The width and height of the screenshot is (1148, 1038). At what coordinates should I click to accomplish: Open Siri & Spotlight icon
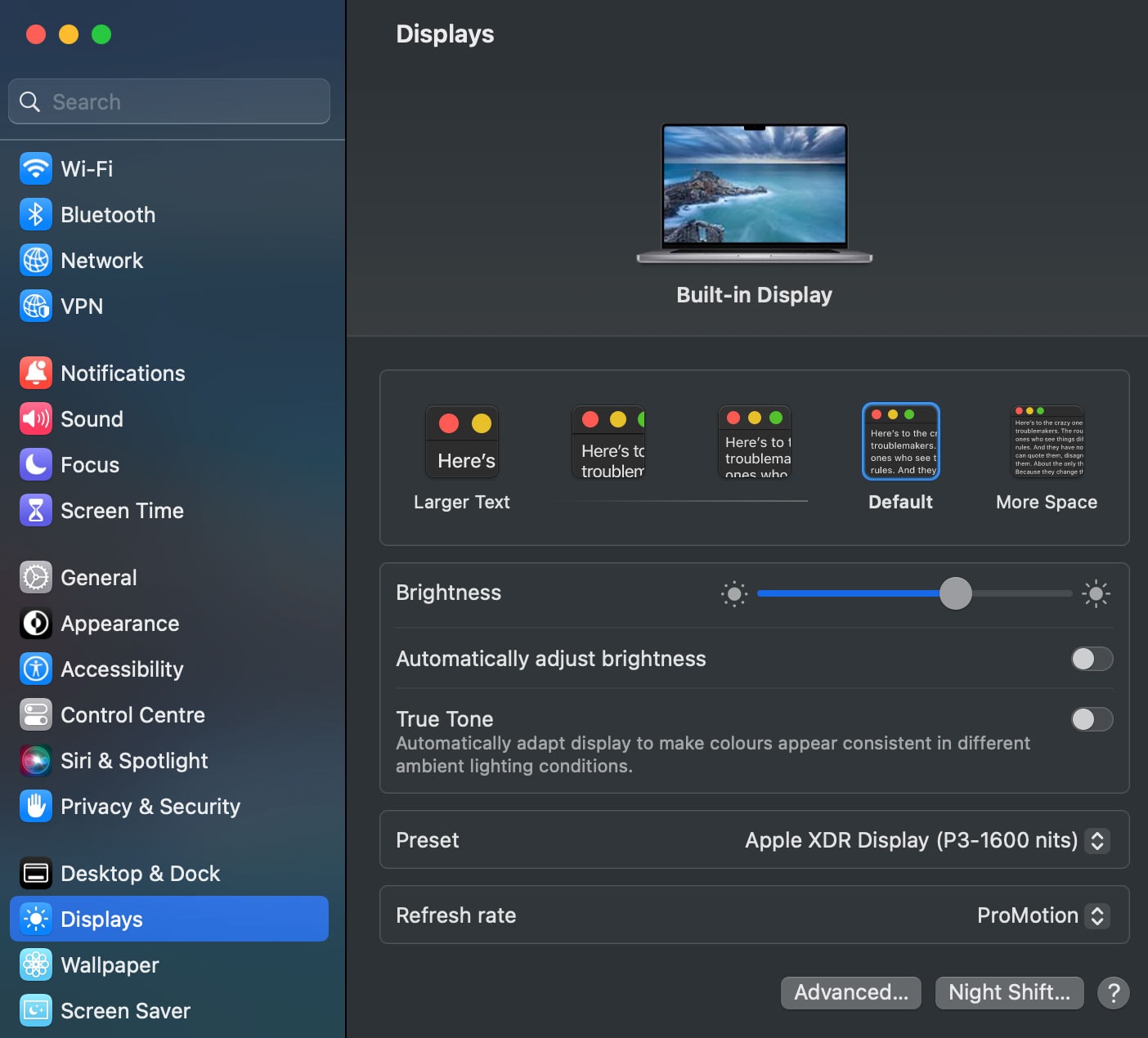(x=36, y=761)
